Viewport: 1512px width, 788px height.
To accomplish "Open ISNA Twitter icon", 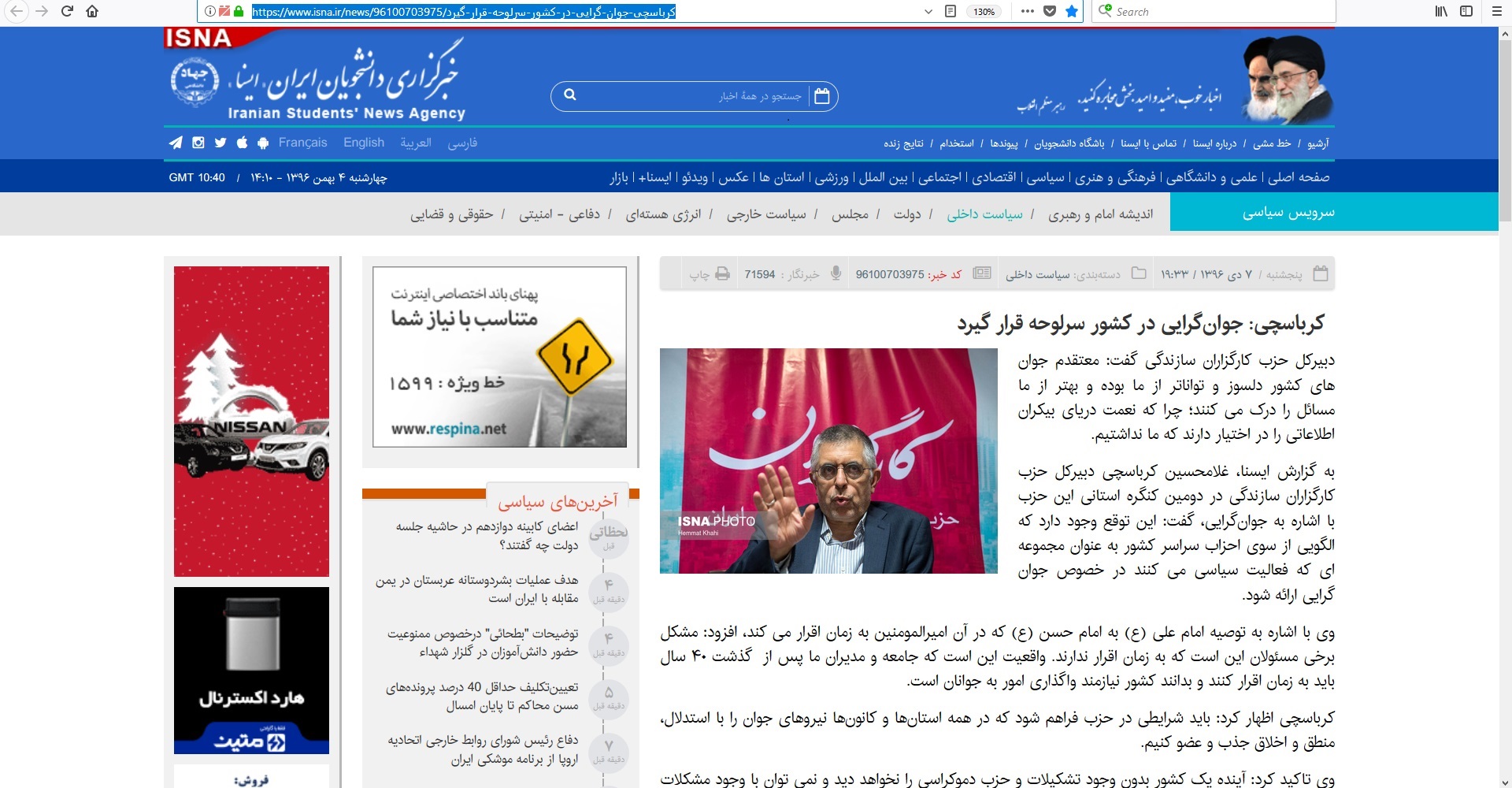I will (x=220, y=143).
